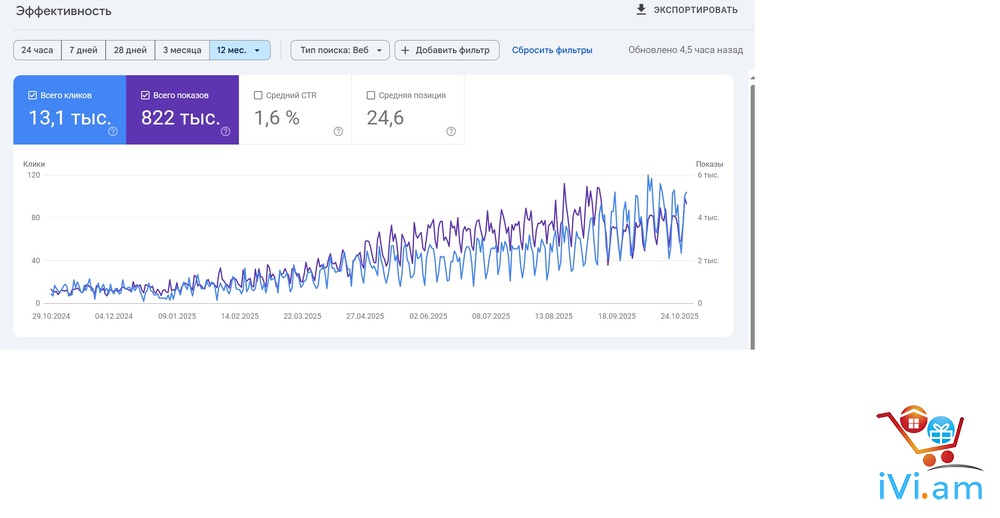
Task: Expand the Тип поиска: Веб dropdown
Action: pos(339,50)
